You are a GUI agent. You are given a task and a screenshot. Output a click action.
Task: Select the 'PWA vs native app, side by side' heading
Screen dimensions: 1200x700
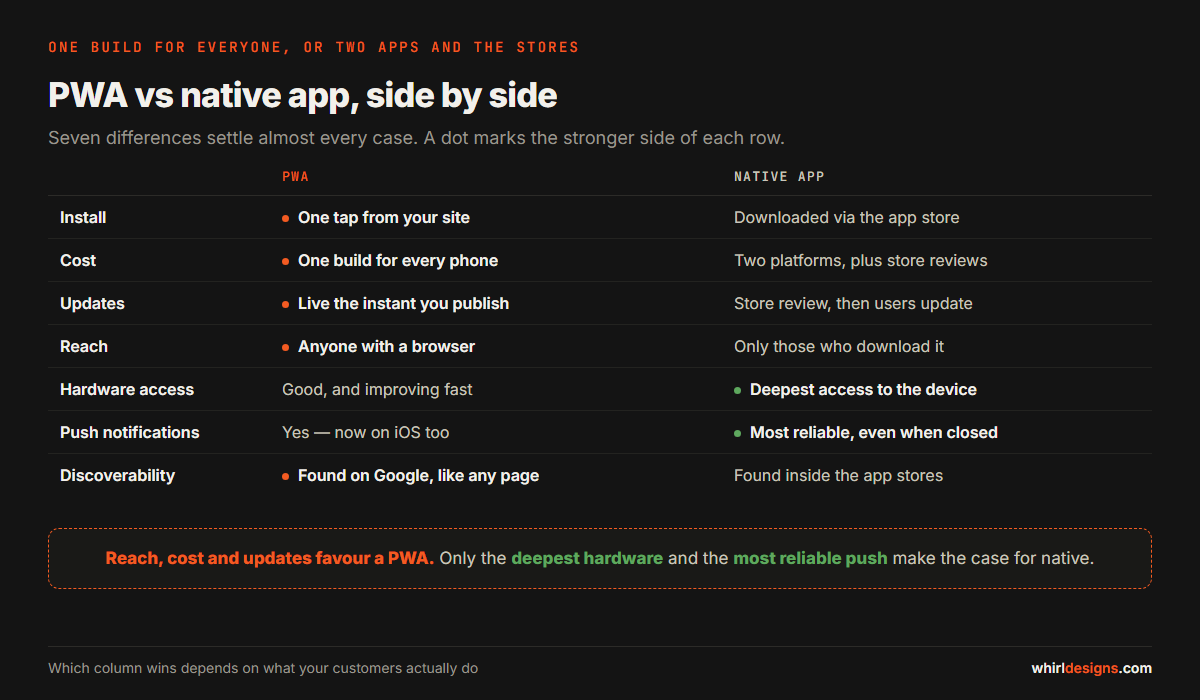(302, 95)
